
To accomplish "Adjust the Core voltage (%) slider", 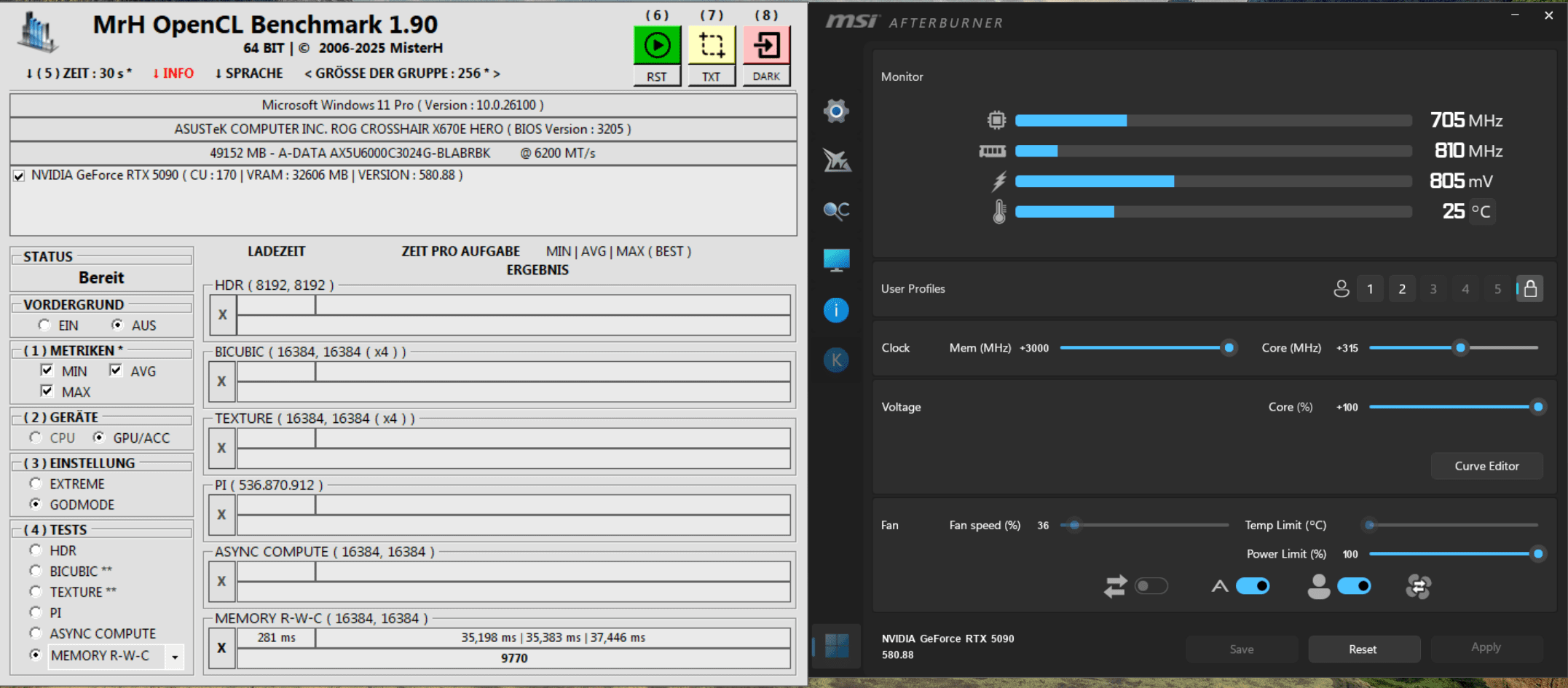I will [x=1537, y=407].
